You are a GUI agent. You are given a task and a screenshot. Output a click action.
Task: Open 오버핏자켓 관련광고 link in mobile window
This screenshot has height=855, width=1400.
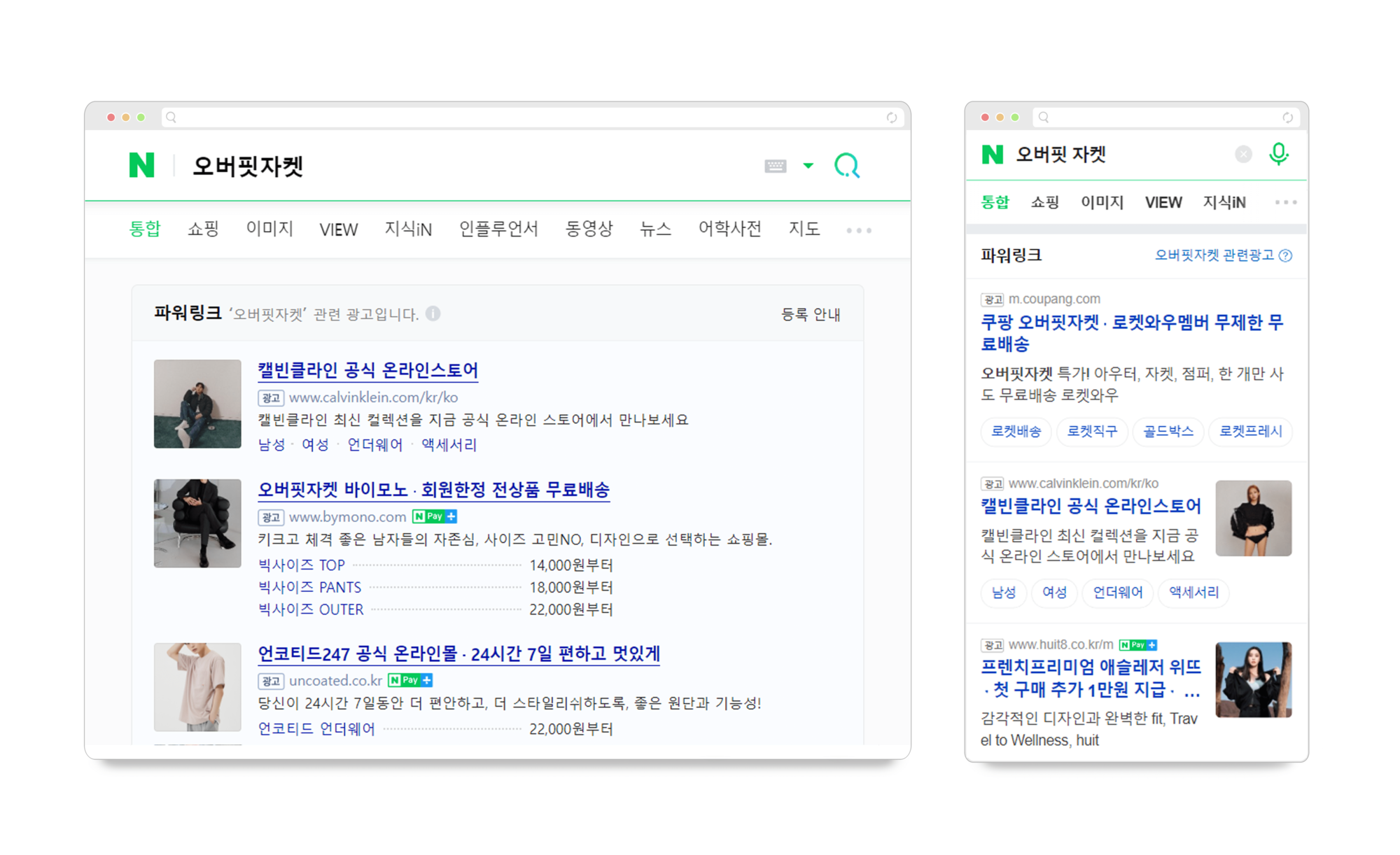[1214, 255]
